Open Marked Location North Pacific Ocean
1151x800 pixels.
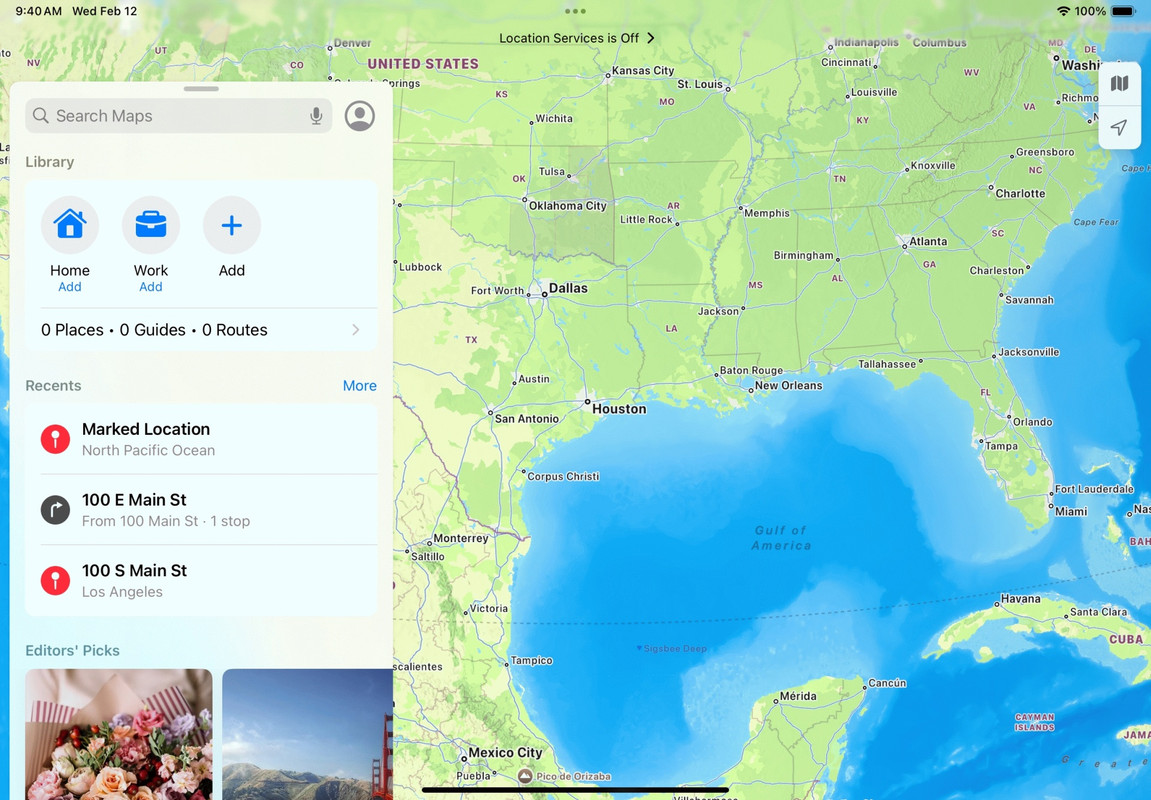click(x=201, y=439)
